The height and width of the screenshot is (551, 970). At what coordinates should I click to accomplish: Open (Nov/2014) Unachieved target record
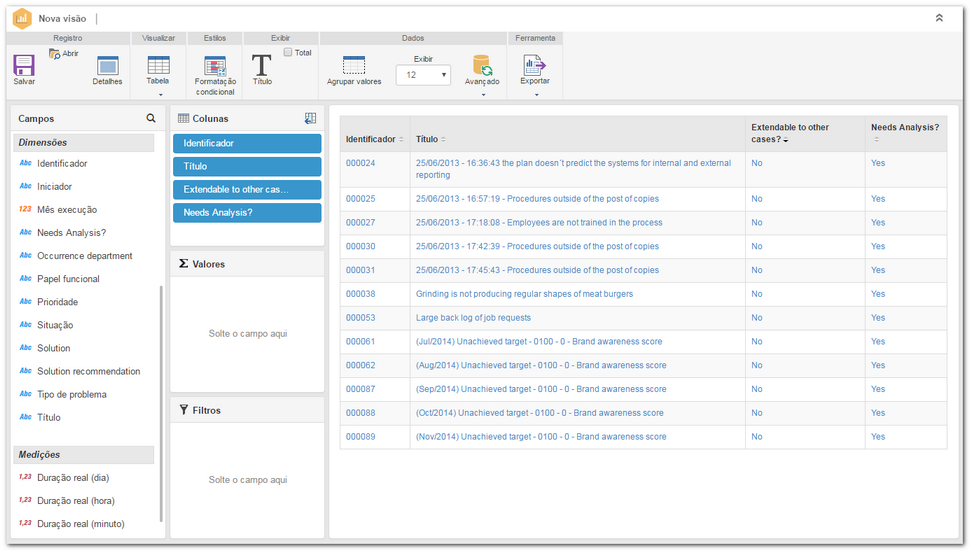(541, 437)
